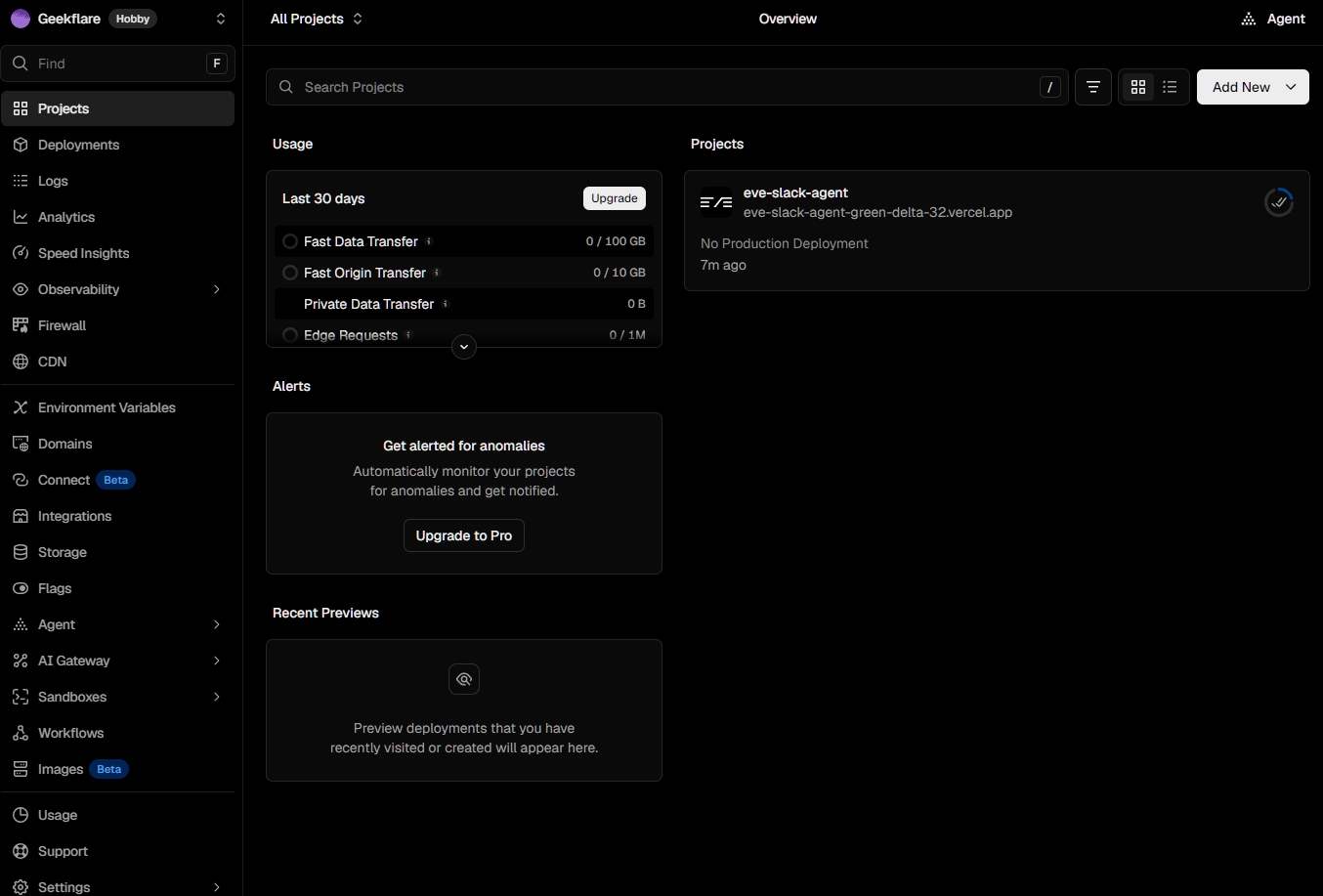Click the CDN globe icon
This screenshot has width=1323, height=896.
(x=21, y=362)
